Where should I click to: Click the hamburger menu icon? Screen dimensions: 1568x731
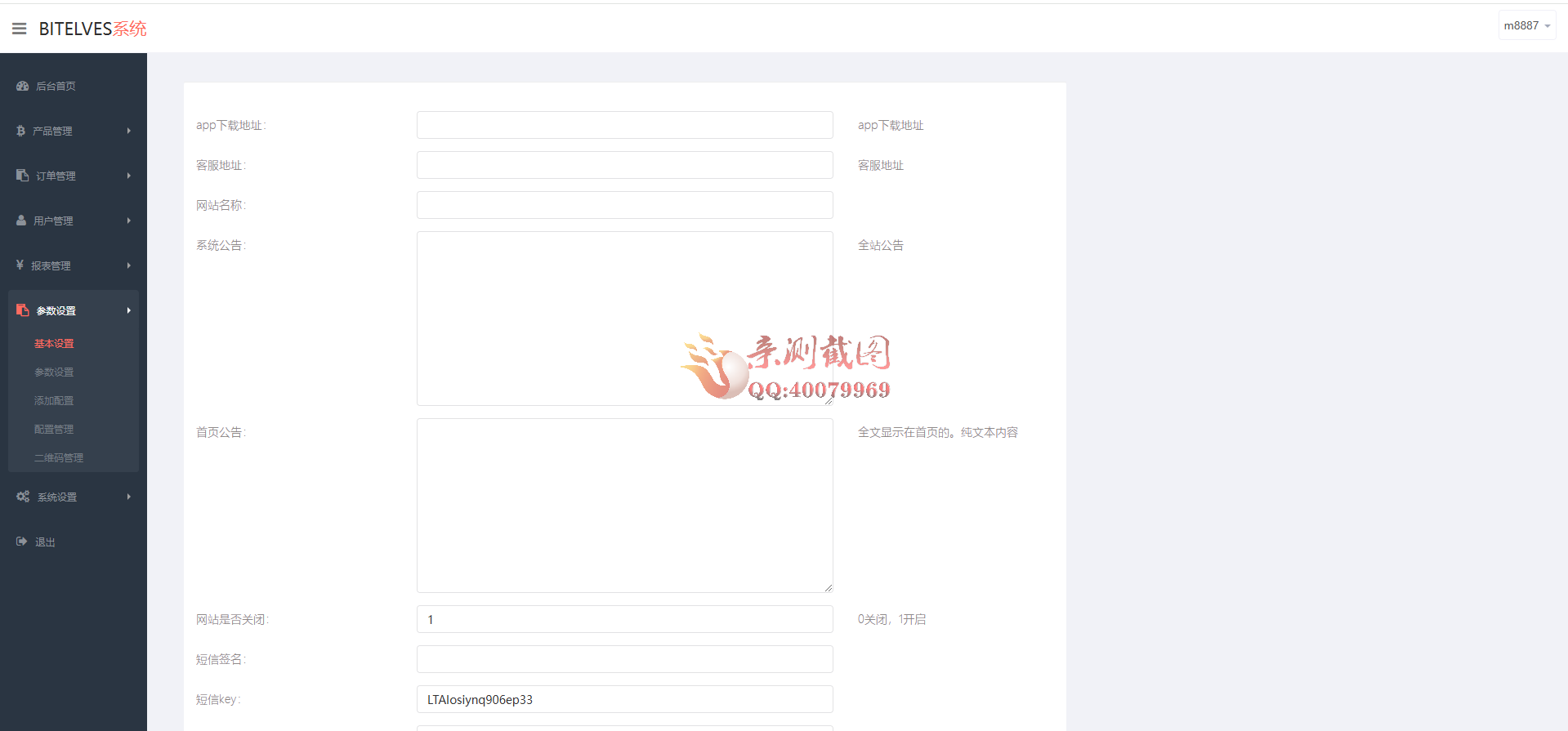point(19,29)
